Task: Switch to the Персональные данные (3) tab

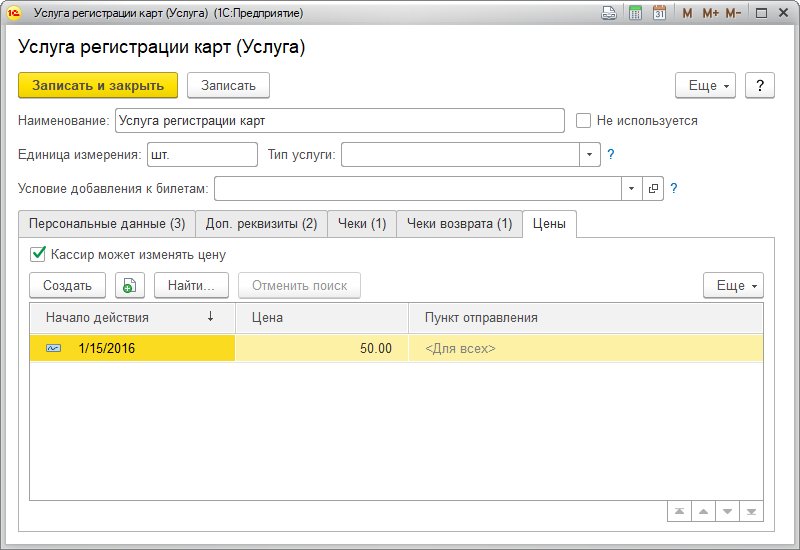Action: 106,224
